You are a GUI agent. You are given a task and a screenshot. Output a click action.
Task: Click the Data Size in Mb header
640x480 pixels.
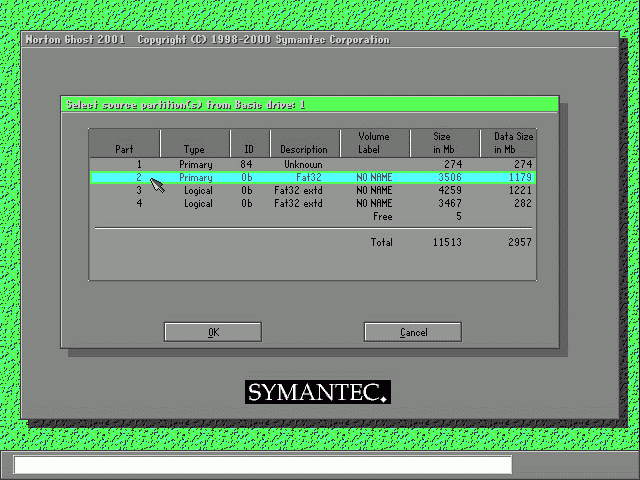pos(508,143)
